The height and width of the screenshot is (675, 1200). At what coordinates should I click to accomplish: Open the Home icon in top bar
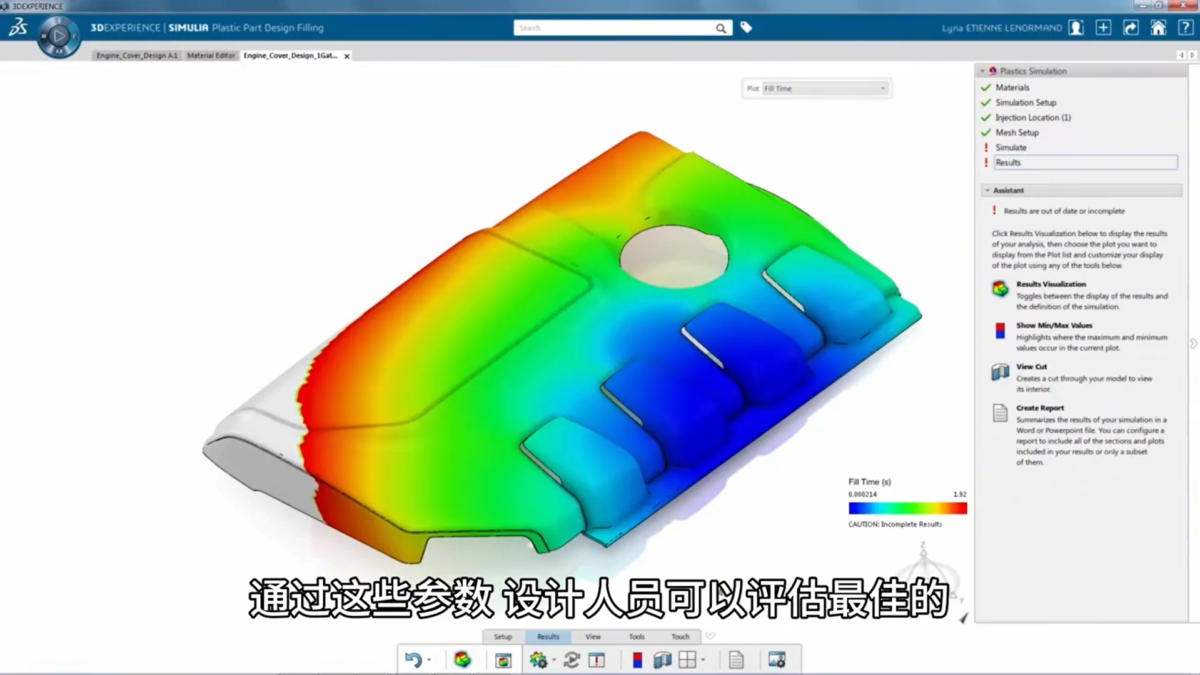(x=1158, y=28)
